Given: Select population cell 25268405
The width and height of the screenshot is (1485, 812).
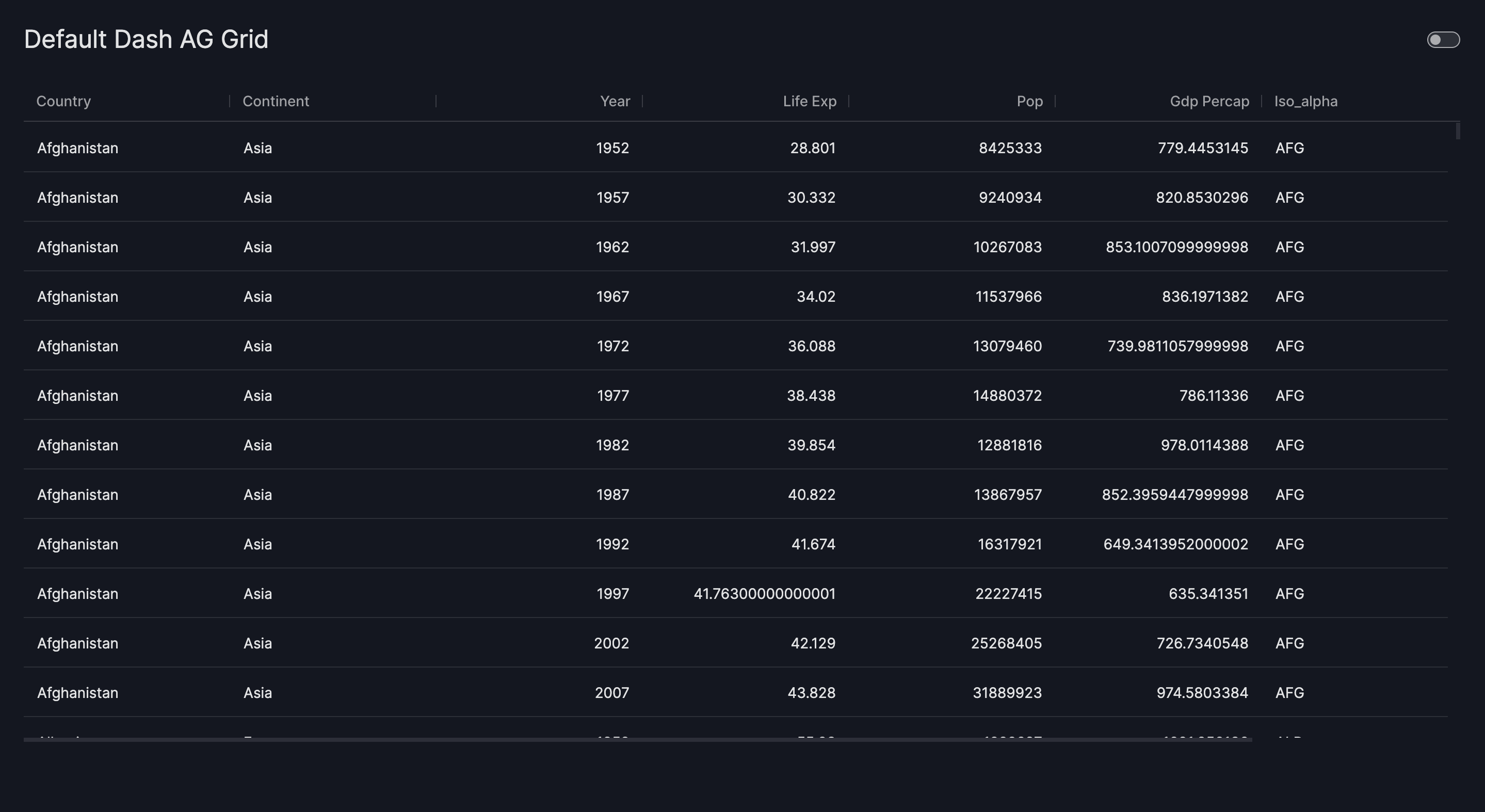Looking at the screenshot, I should pos(1006,643).
